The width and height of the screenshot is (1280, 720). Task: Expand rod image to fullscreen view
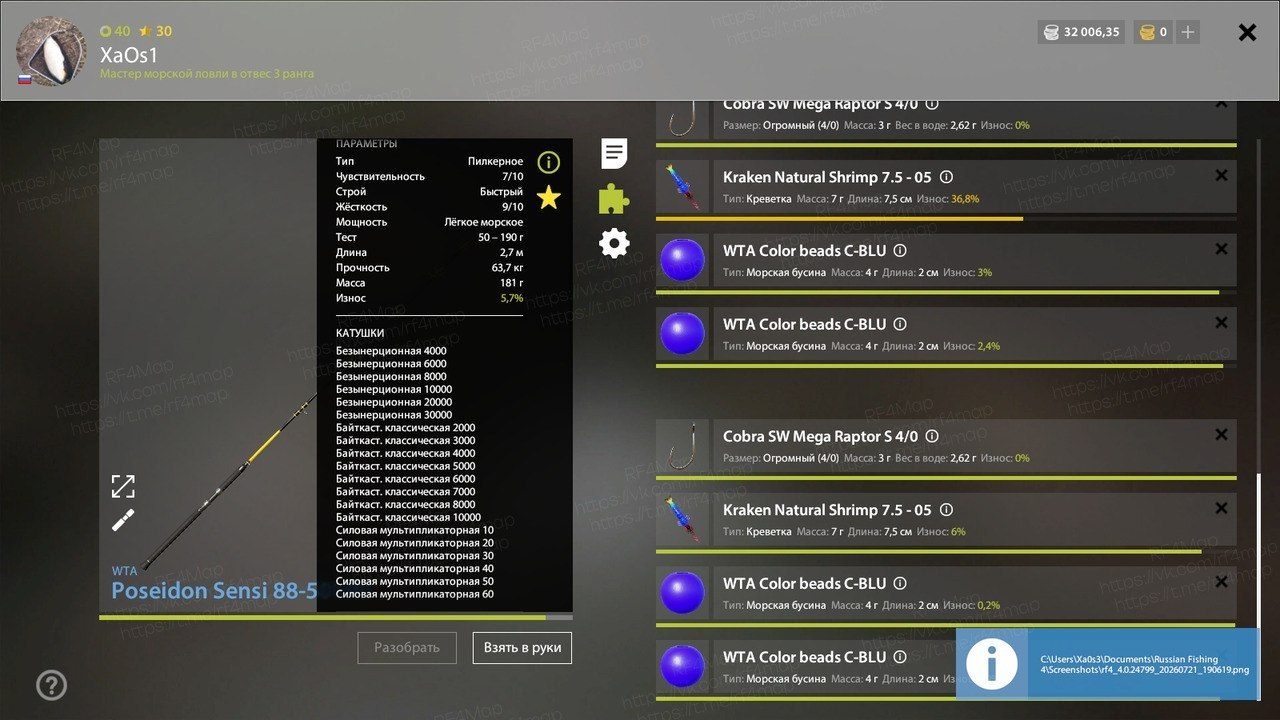click(123, 487)
